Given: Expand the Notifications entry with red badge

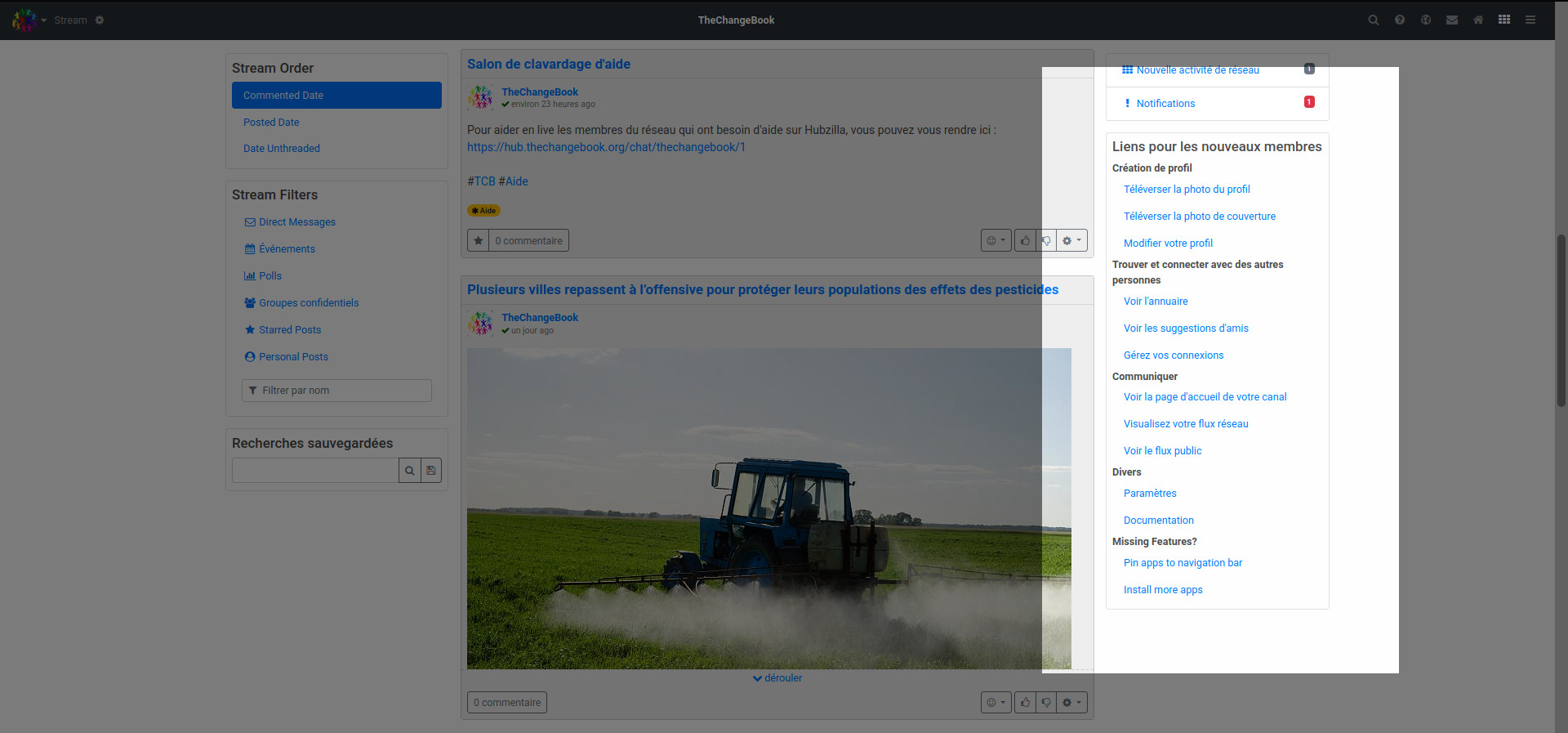Looking at the screenshot, I should (1218, 104).
